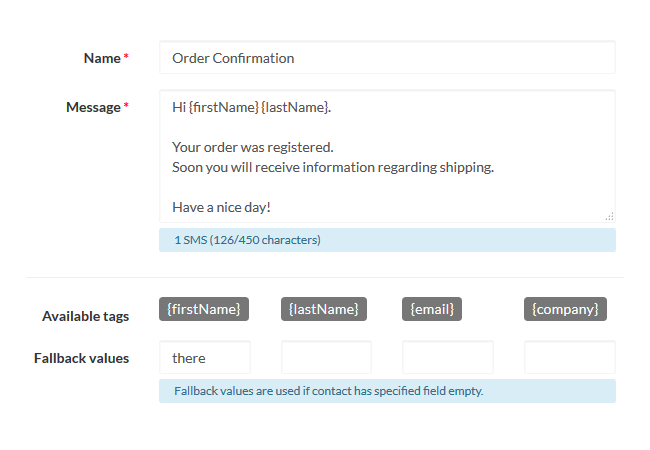The height and width of the screenshot is (450, 650).
Task: Click the Name input field
Action: pos(386,58)
